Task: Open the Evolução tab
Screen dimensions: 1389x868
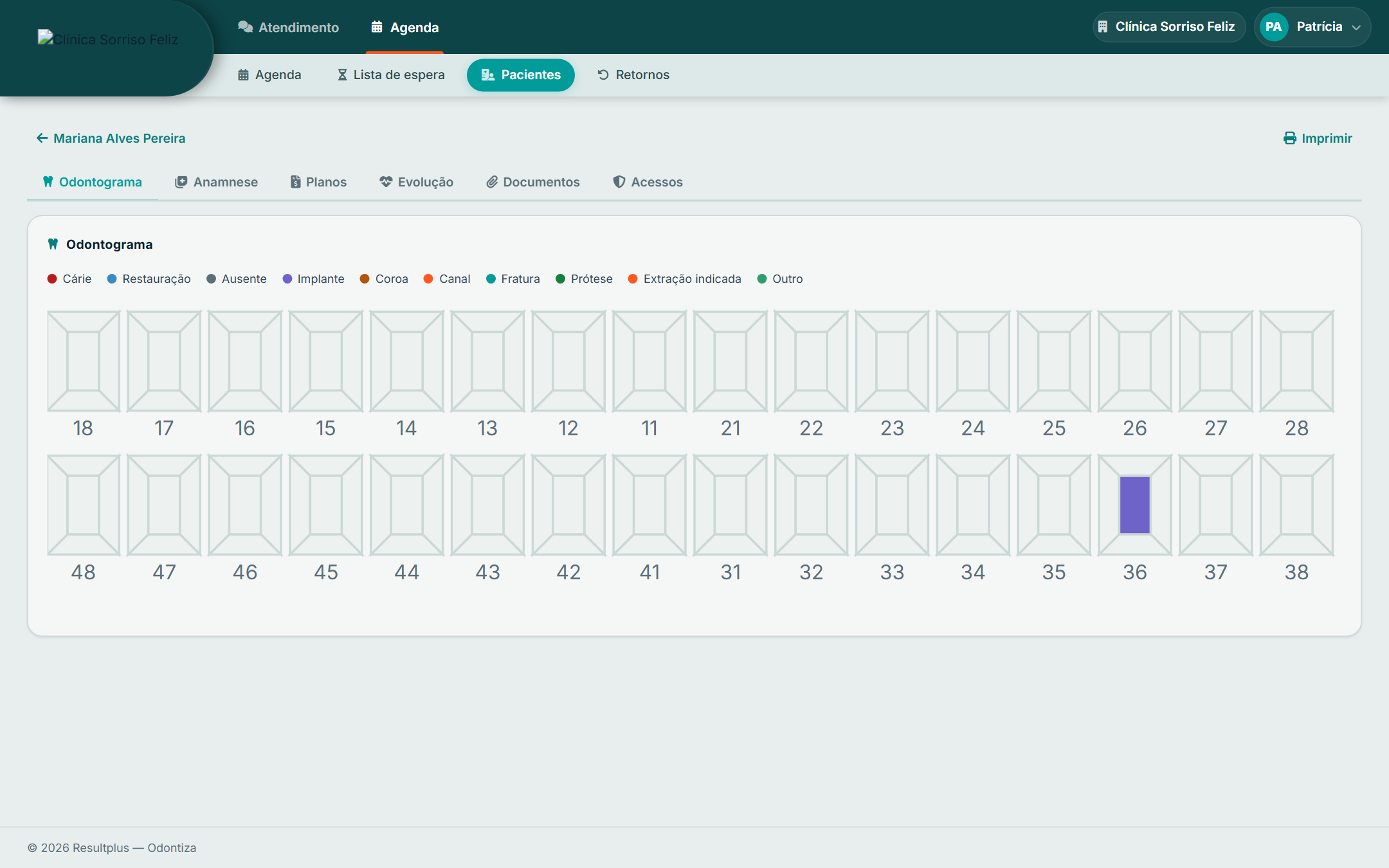Action: coord(416,182)
